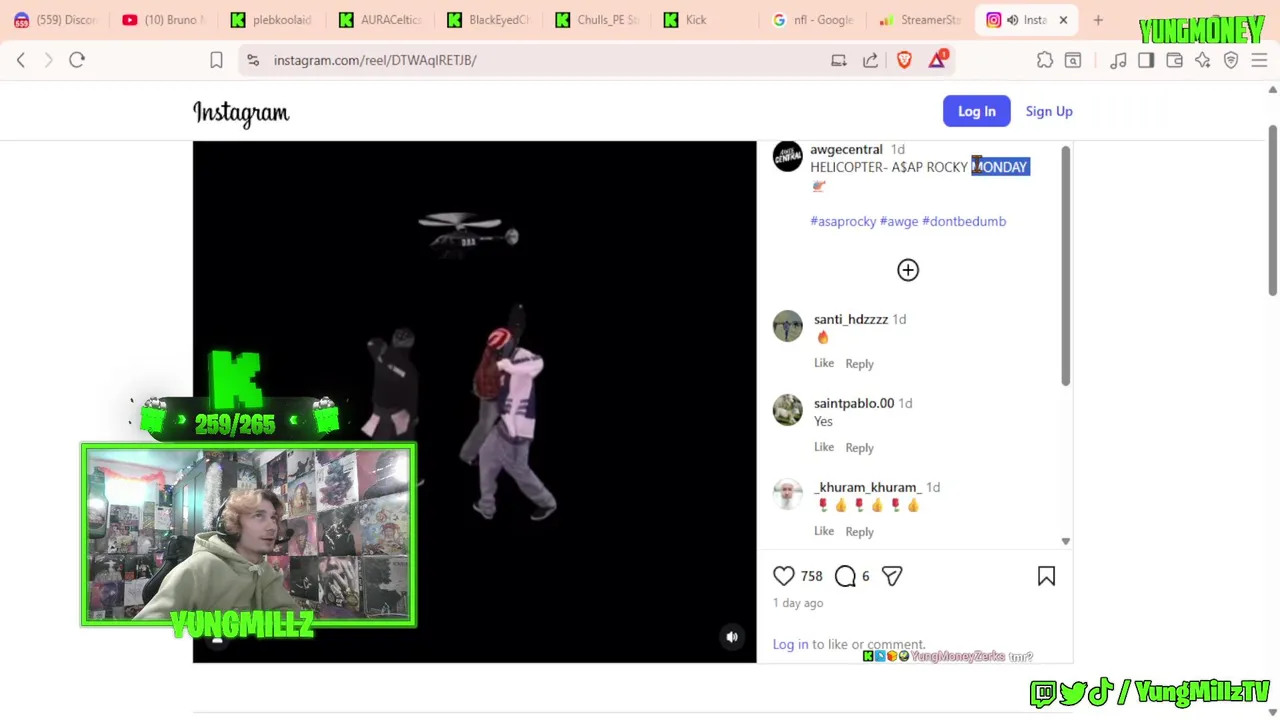Click the Log In button
The width and height of the screenshot is (1280, 720).
(976, 111)
